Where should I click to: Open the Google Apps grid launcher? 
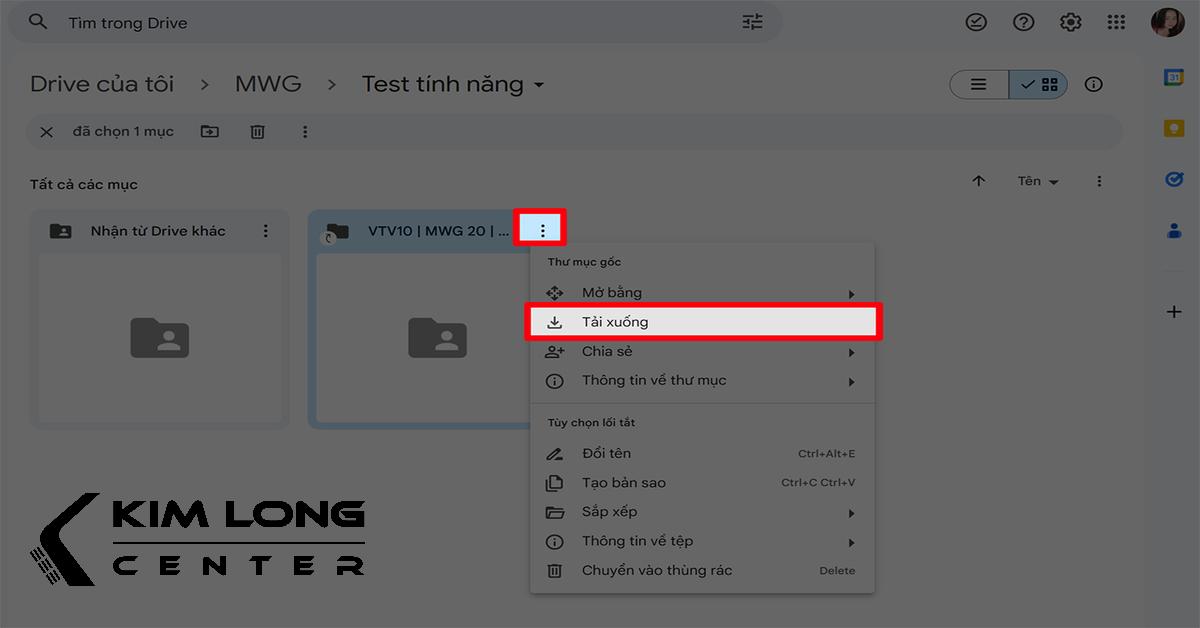tap(1117, 21)
